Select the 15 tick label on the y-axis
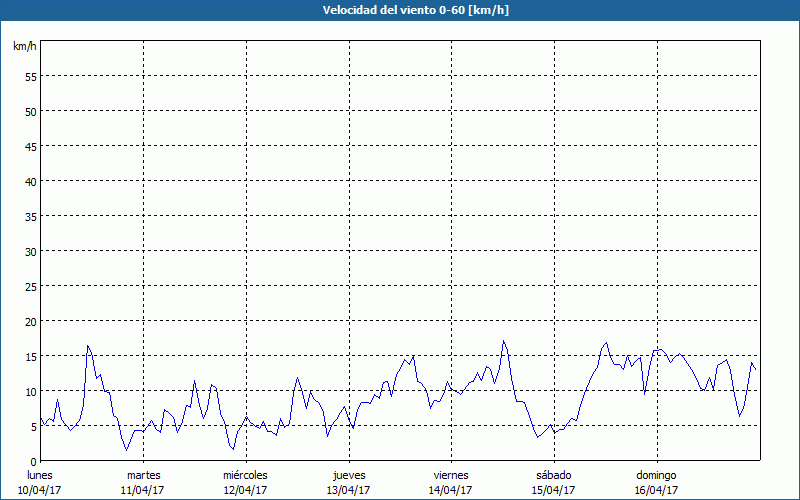The height and width of the screenshot is (500, 800). click(30, 356)
